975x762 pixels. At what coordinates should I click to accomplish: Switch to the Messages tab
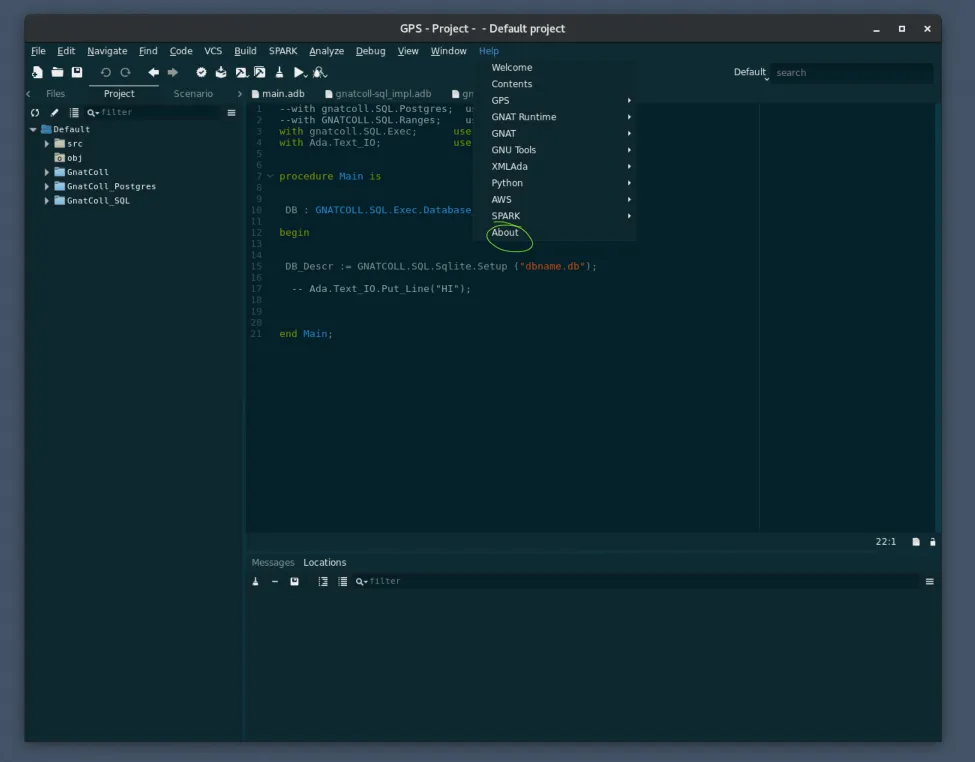[x=273, y=563]
